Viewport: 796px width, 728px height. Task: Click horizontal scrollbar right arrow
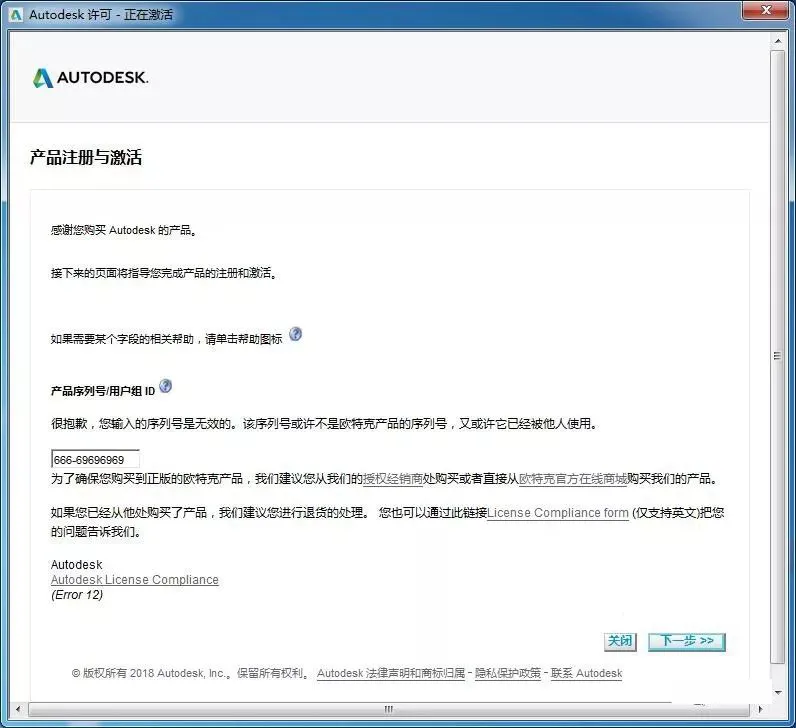(x=760, y=709)
